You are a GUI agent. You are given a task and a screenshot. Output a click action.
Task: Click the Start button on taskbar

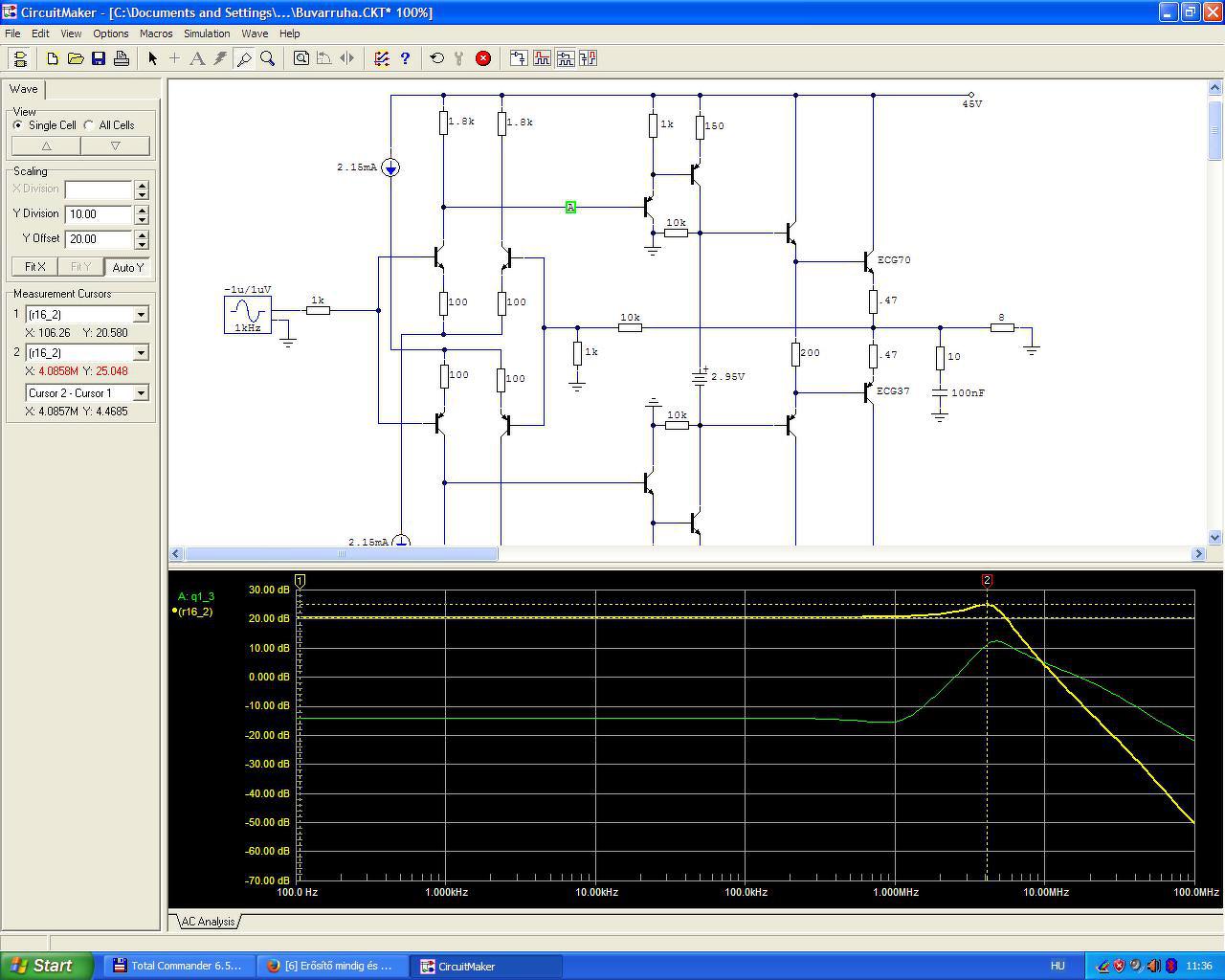[x=47, y=966]
